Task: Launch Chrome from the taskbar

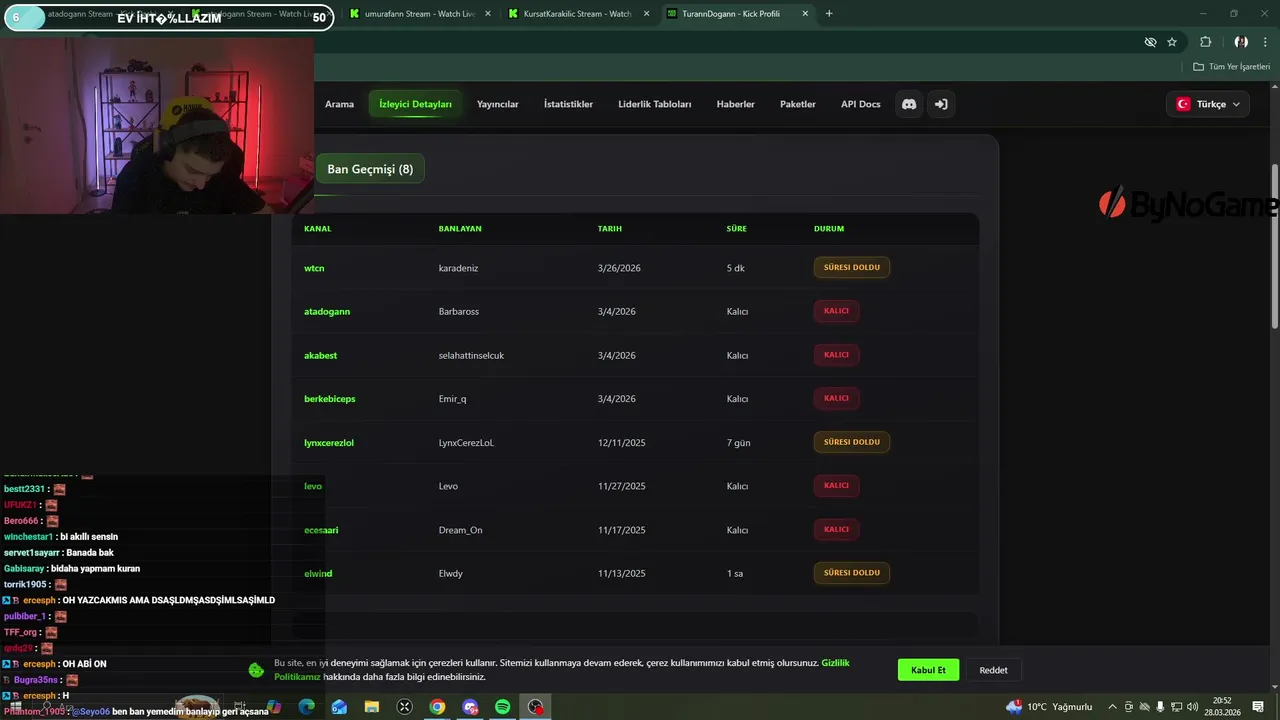Action: pyautogui.click(x=437, y=707)
